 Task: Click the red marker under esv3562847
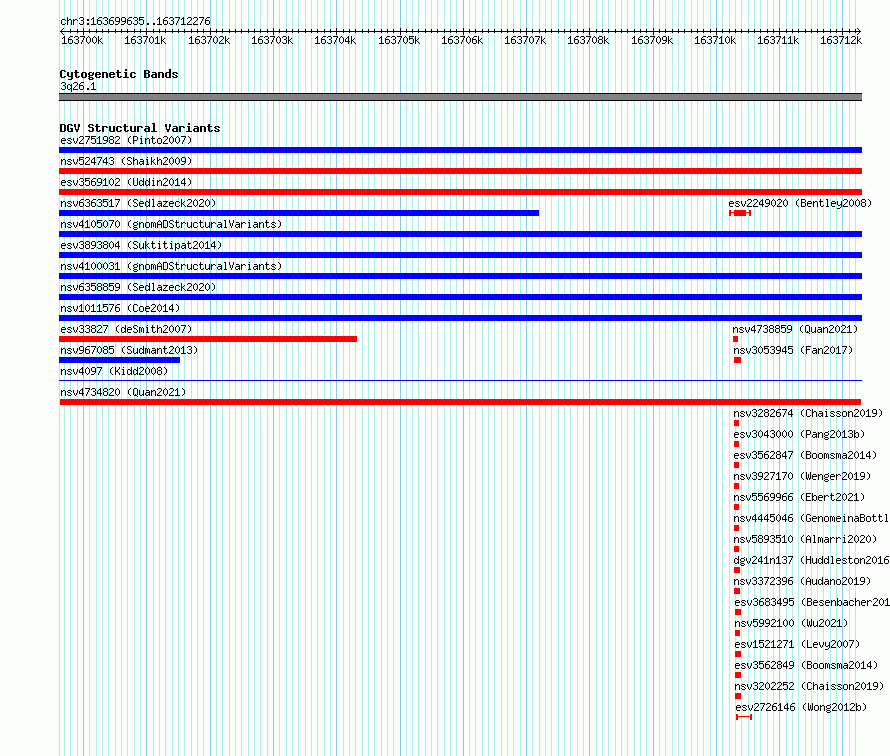(736, 465)
